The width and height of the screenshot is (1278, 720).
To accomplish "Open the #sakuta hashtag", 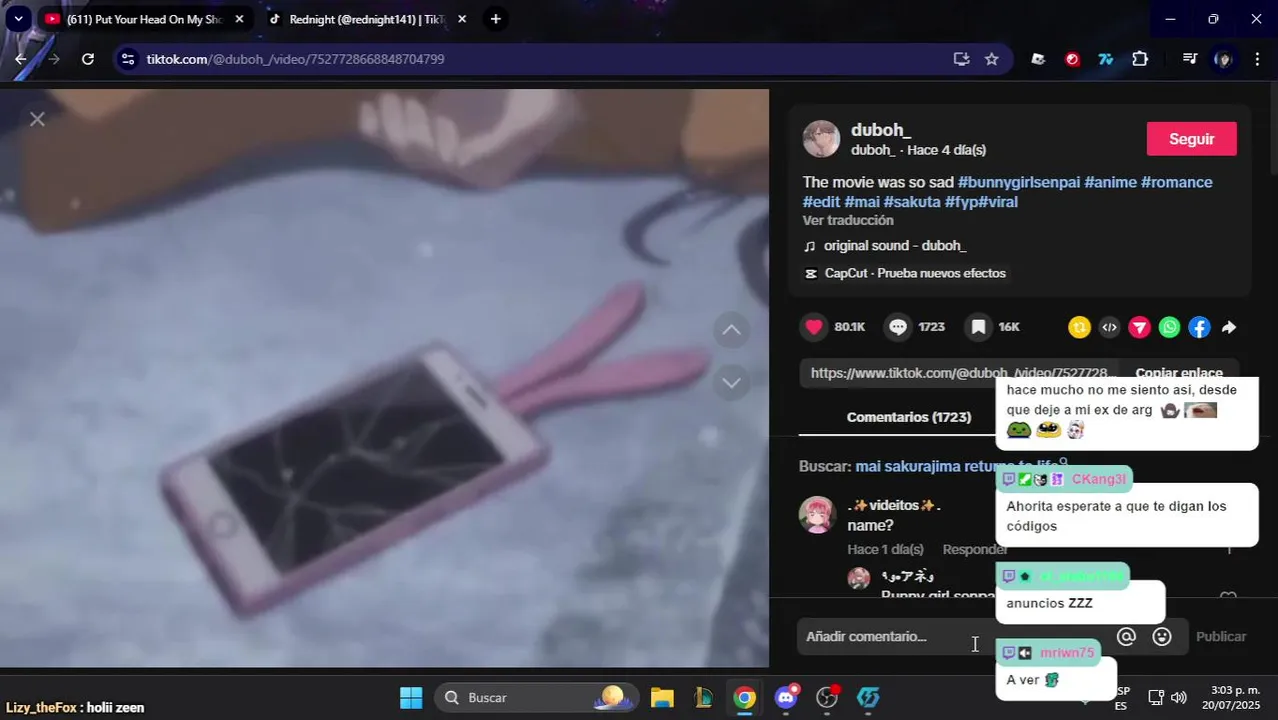I will tap(912, 202).
